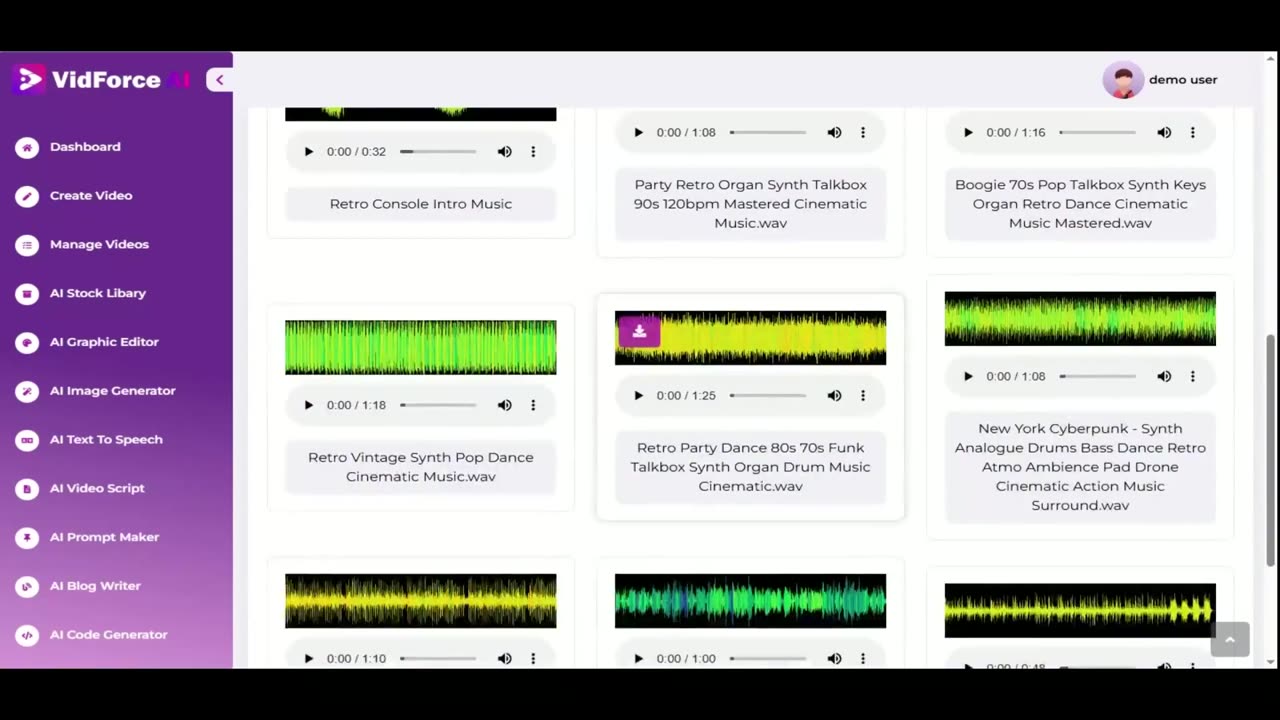Open AI Graphic Editor

(104, 342)
